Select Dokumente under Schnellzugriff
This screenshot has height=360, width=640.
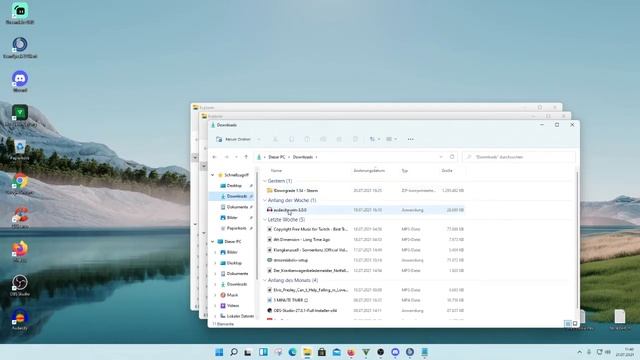236,207
